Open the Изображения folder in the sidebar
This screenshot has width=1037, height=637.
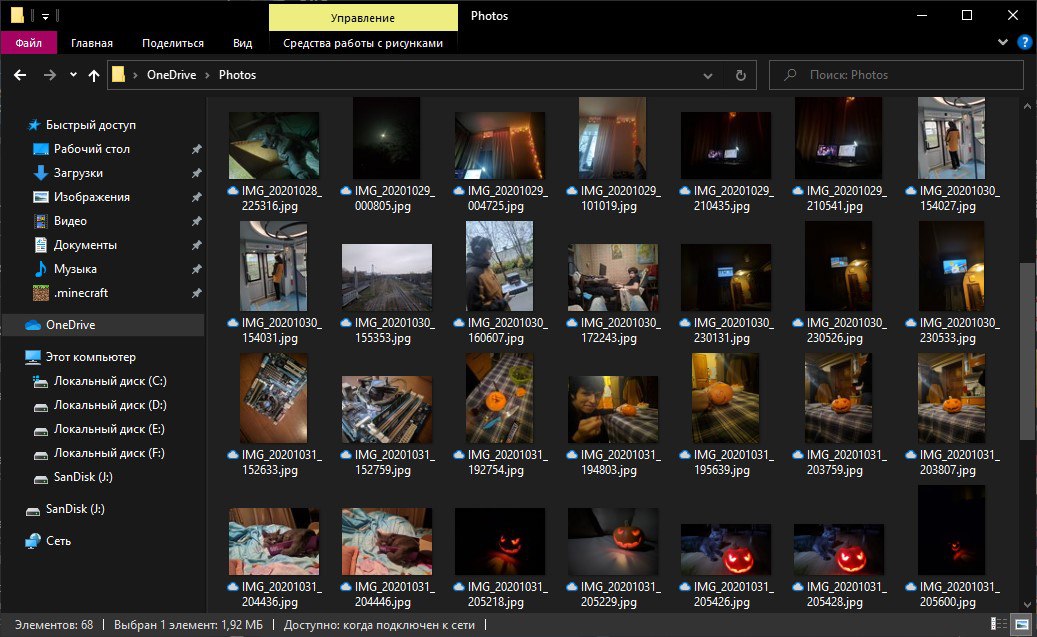coord(91,197)
